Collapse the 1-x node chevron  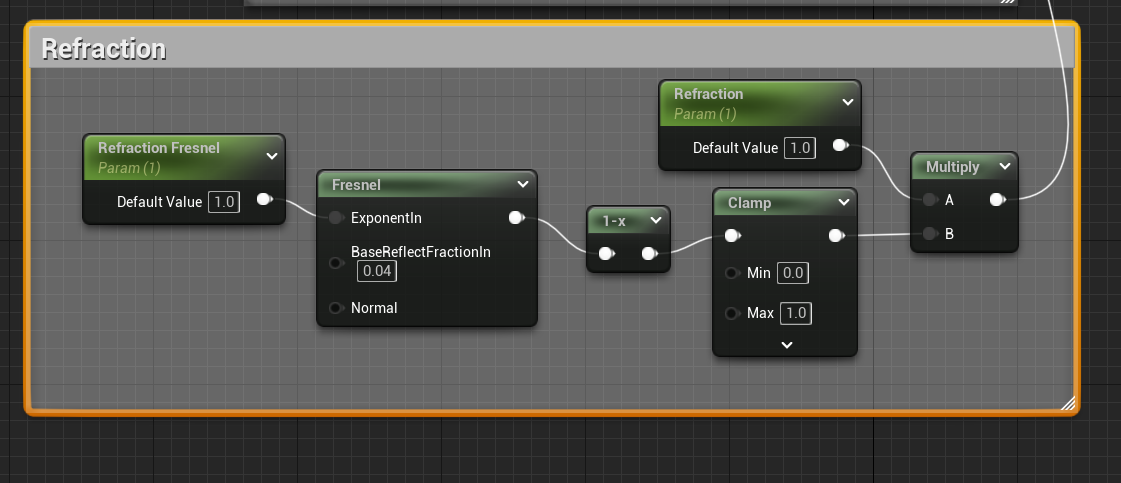tap(656, 221)
